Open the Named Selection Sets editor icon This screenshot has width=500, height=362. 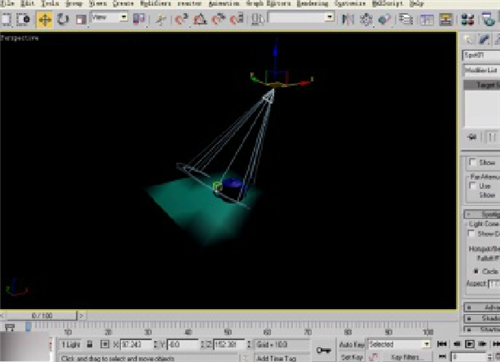click(x=258, y=19)
